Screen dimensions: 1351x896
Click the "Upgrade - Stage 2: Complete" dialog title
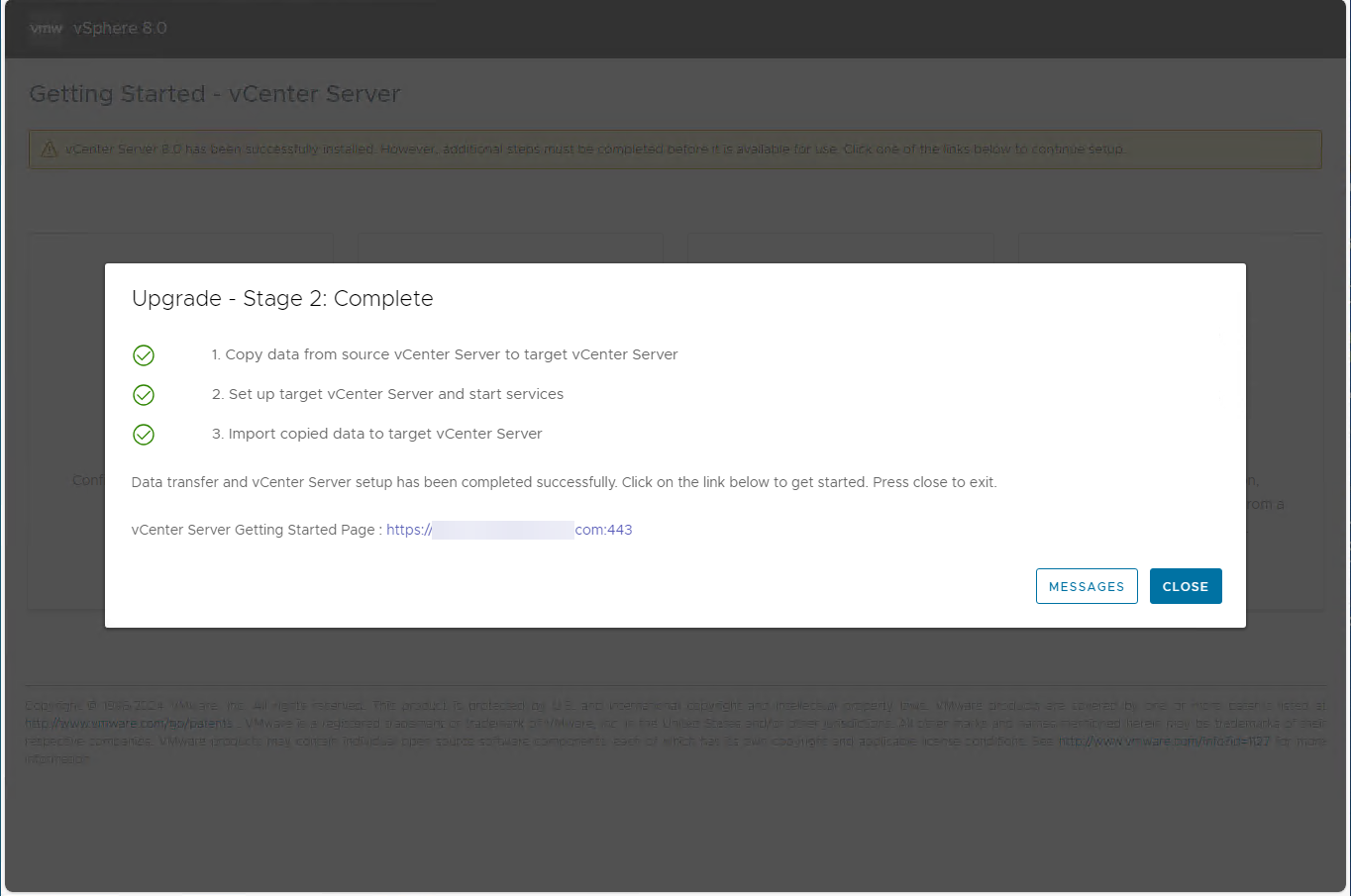point(282,299)
